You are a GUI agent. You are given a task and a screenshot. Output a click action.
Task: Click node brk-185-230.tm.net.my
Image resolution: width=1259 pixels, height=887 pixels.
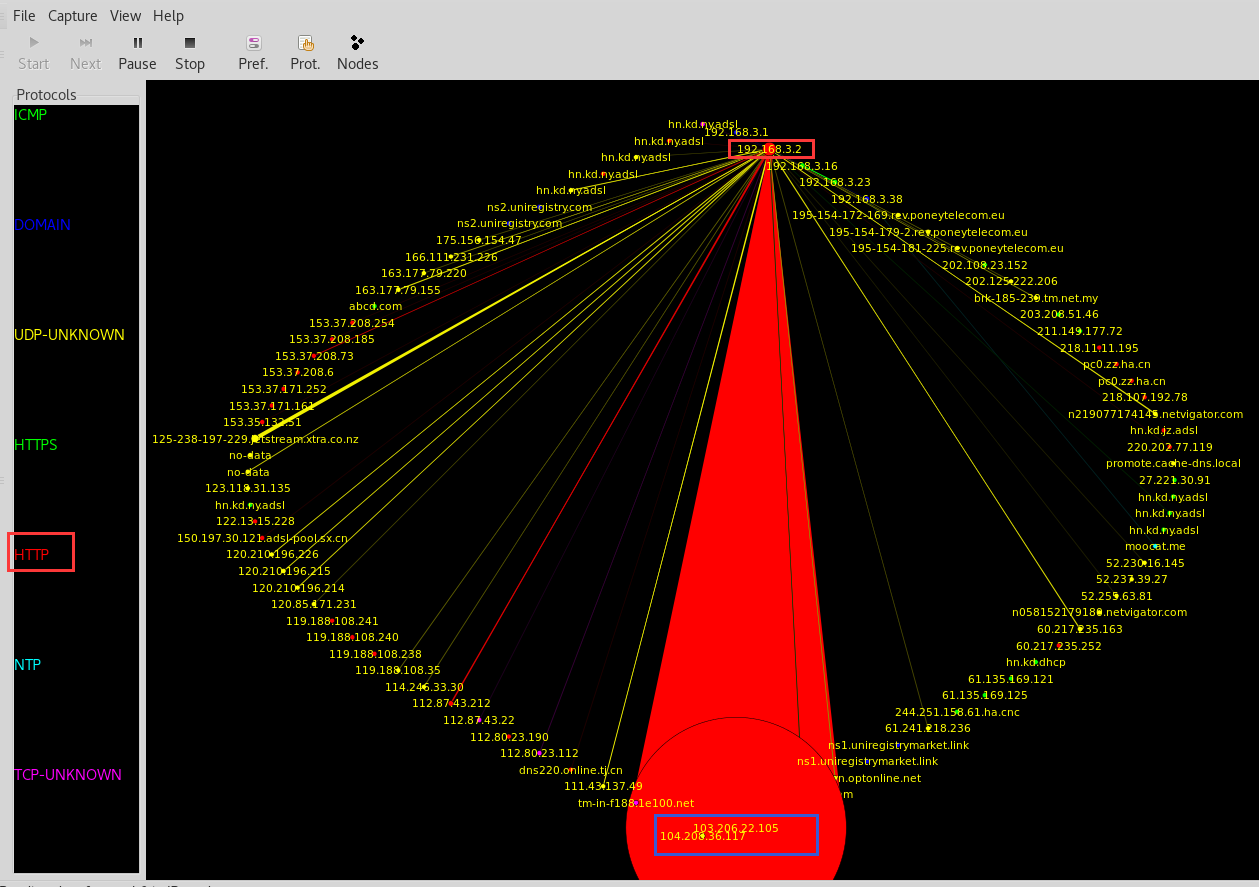[1036, 298]
